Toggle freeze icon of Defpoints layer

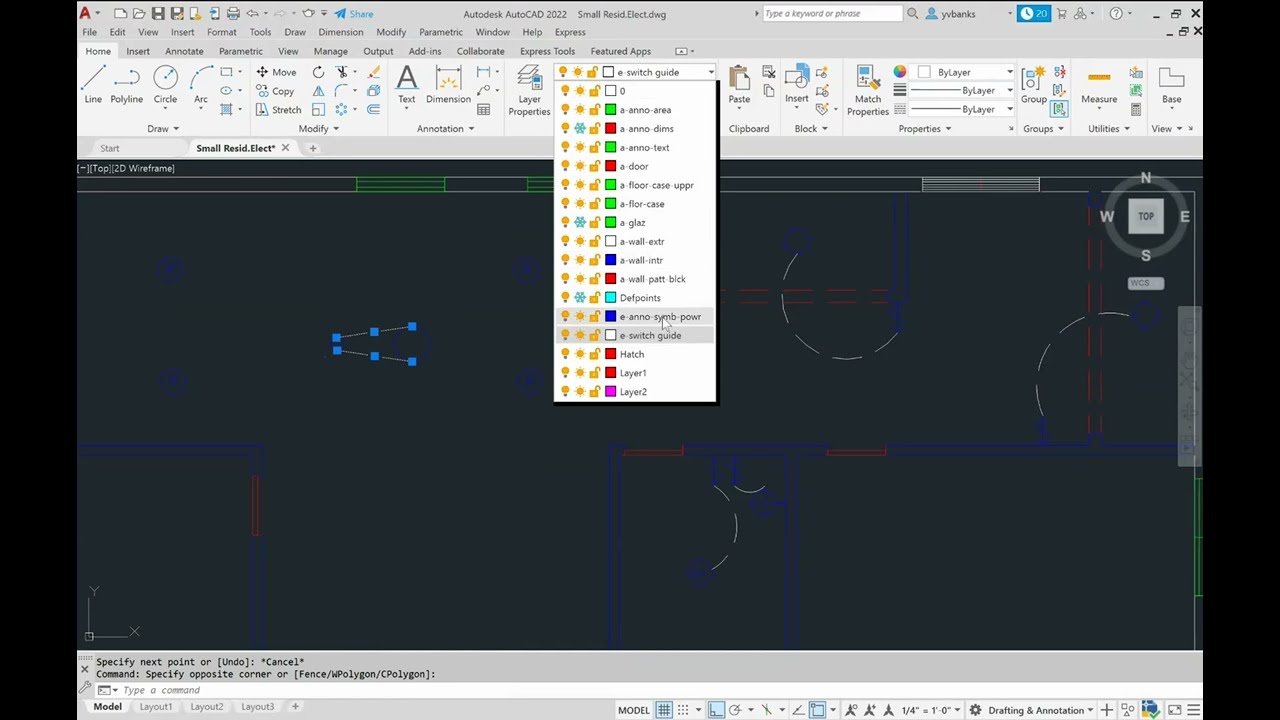click(580, 297)
